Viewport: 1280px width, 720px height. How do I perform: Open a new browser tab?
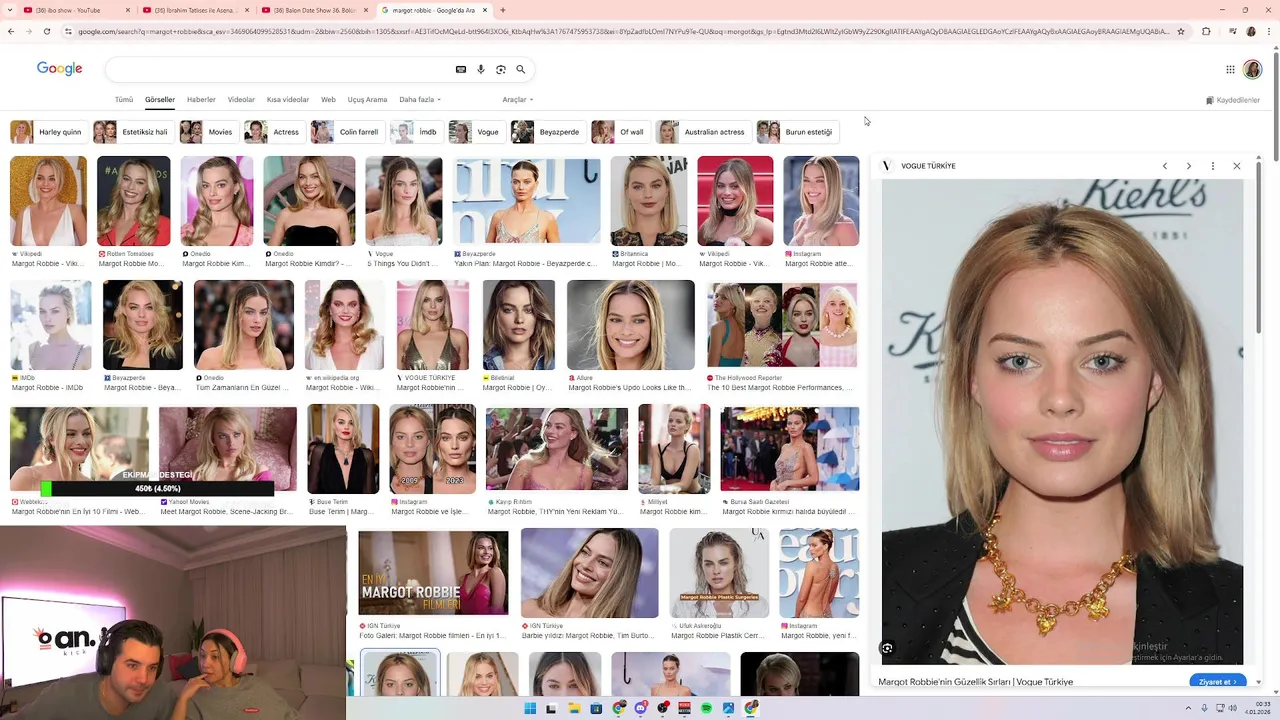pos(502,10)
